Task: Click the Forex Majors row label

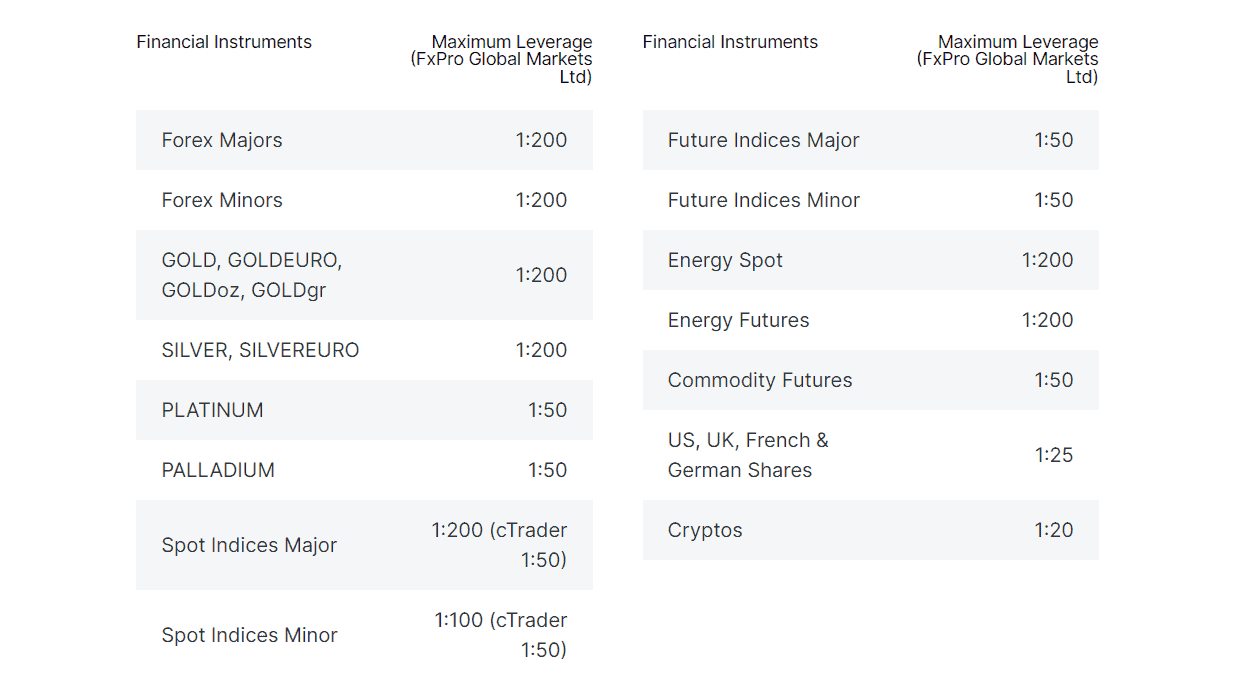Action: click(x=222, y=140)
